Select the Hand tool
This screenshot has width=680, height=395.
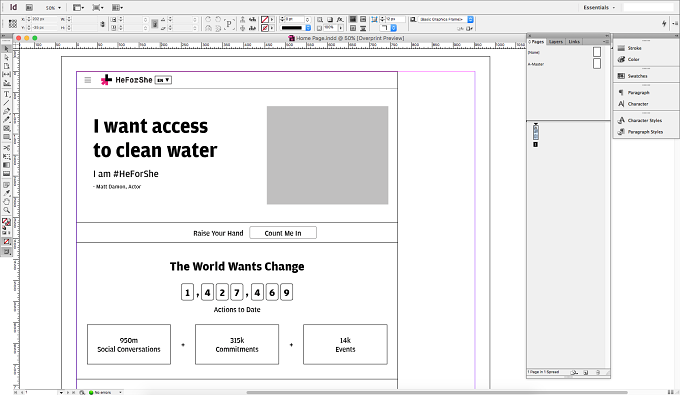pyautogui.click(x=7, y=202)
